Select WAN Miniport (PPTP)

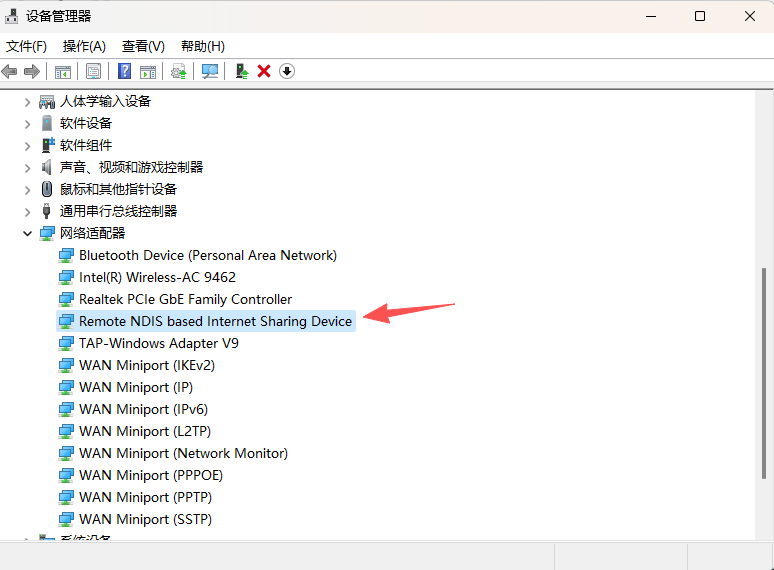click(x=146, y=497)
